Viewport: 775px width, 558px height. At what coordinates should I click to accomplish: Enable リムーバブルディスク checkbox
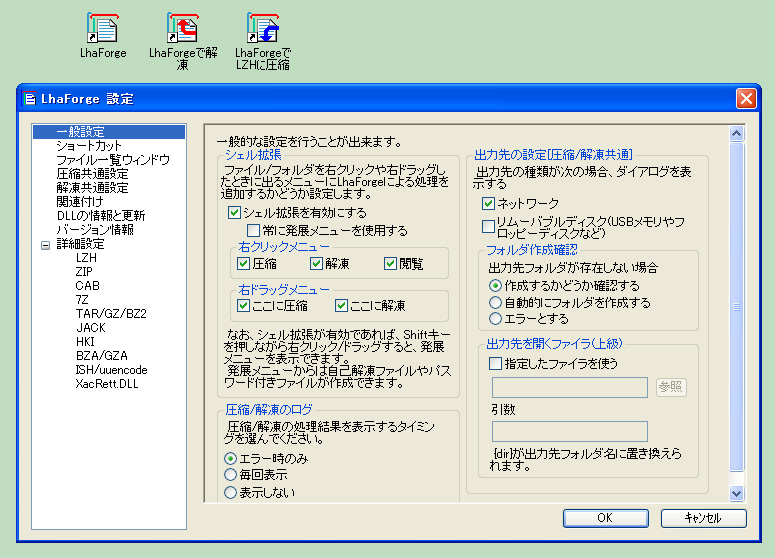point(489,226)
